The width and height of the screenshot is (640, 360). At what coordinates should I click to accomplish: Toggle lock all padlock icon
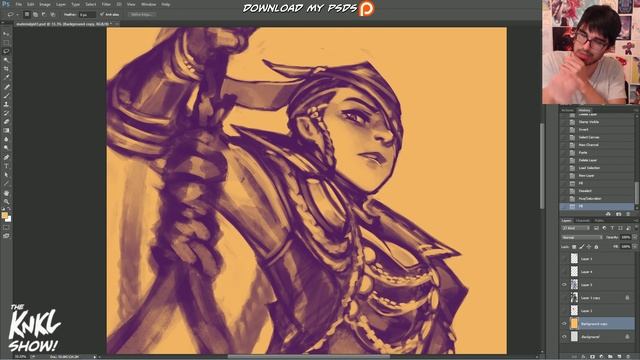pos(596,247)
